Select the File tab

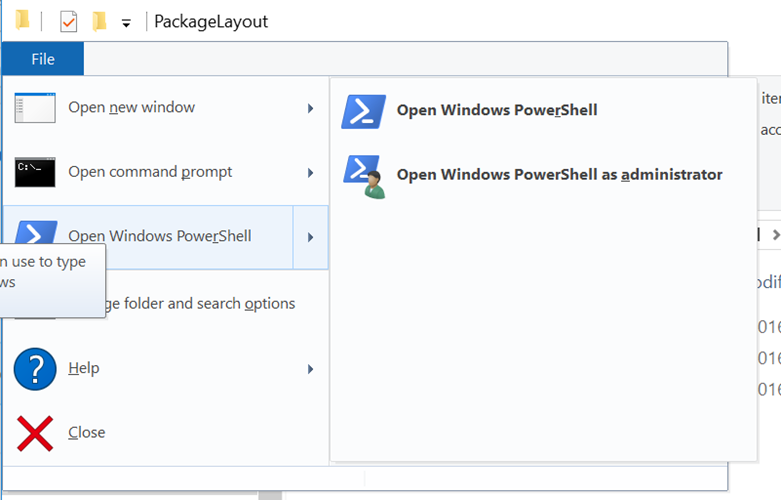43,59
